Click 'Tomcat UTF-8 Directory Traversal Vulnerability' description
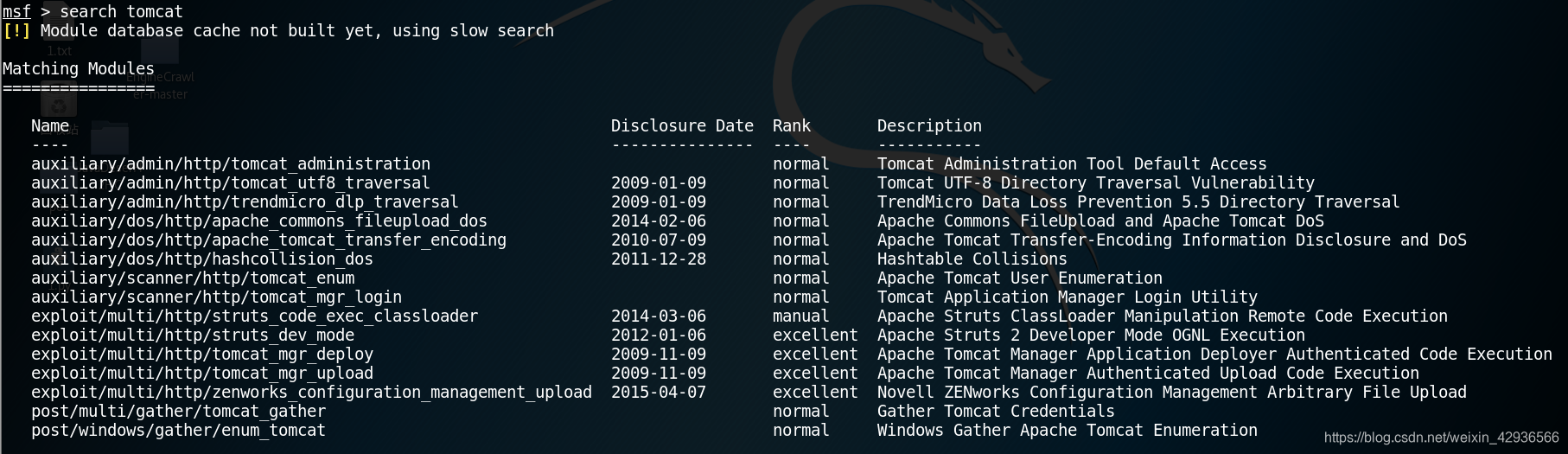The image size is (1568, 454). point(1096,183)
